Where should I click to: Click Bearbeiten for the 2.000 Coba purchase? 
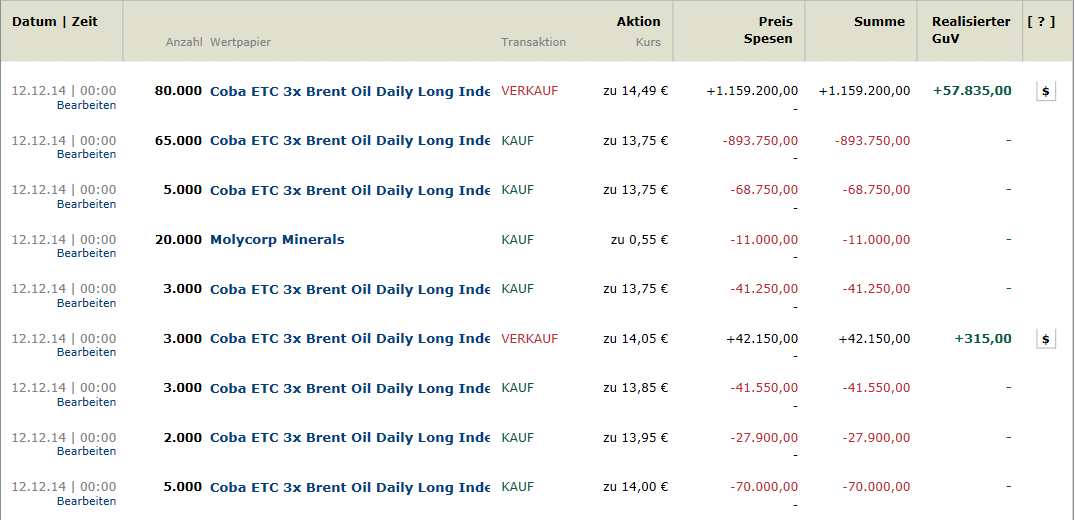(86, 451)
